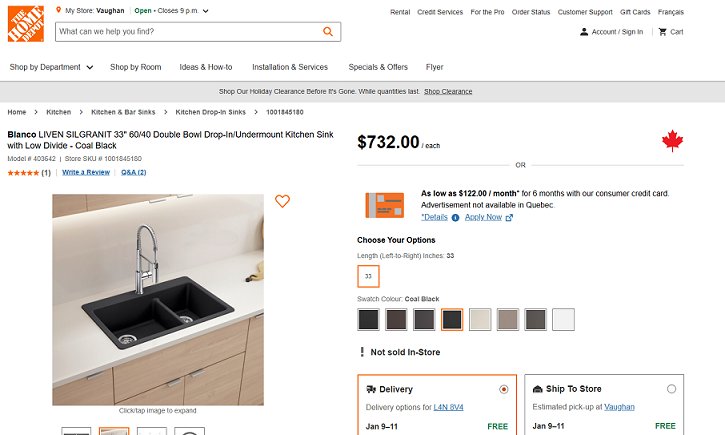Add sink to wishlist with heart icon
Viewport: 725px width, 435px height.
282,201
